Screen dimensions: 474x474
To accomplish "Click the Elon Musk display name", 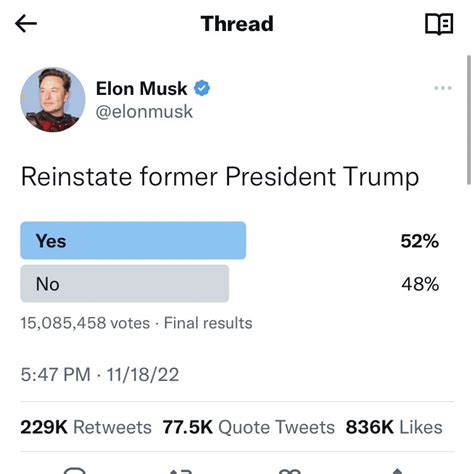I will pyautogui.click(x=141, y=89).
